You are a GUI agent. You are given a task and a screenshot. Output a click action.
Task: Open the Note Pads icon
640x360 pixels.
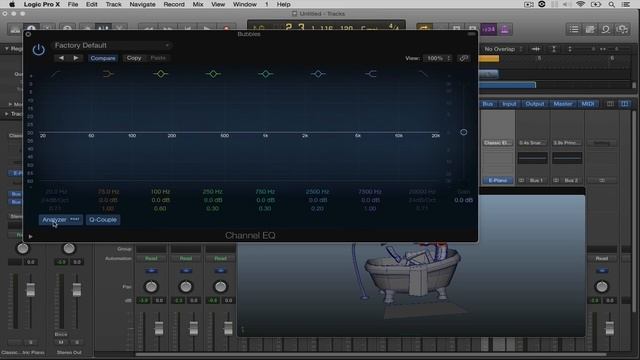(x=590, y=29)
